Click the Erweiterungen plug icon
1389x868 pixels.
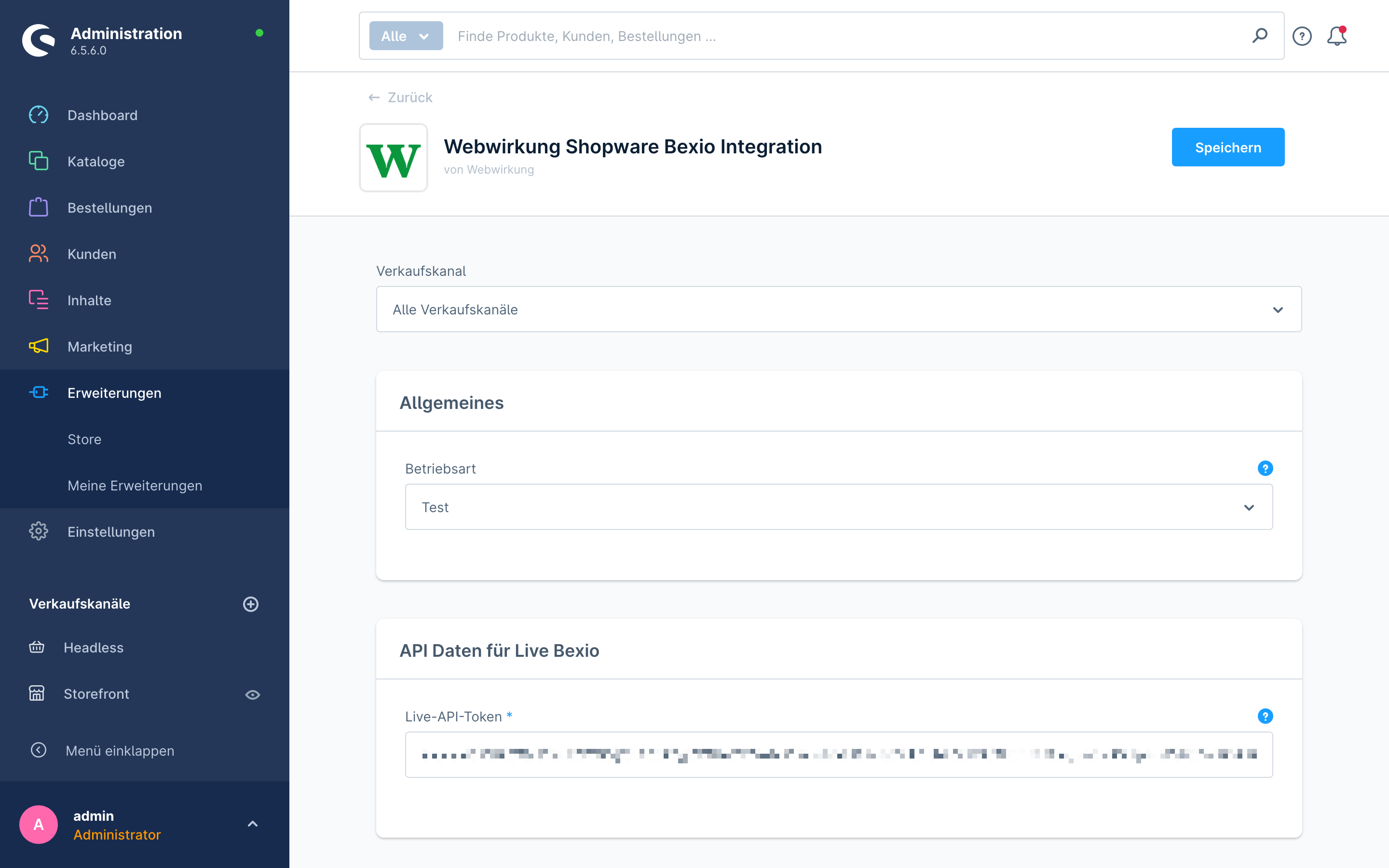(x=39, y=392)
